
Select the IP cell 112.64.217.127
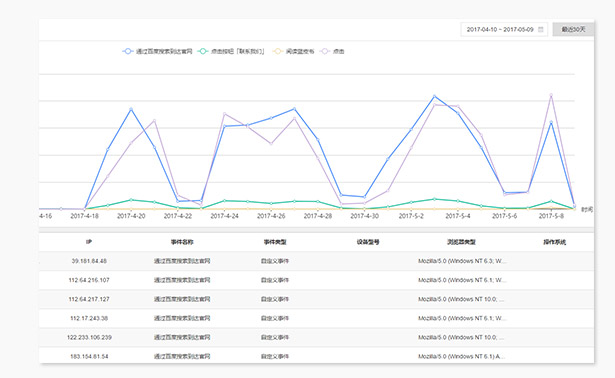(x=89, y=299)
